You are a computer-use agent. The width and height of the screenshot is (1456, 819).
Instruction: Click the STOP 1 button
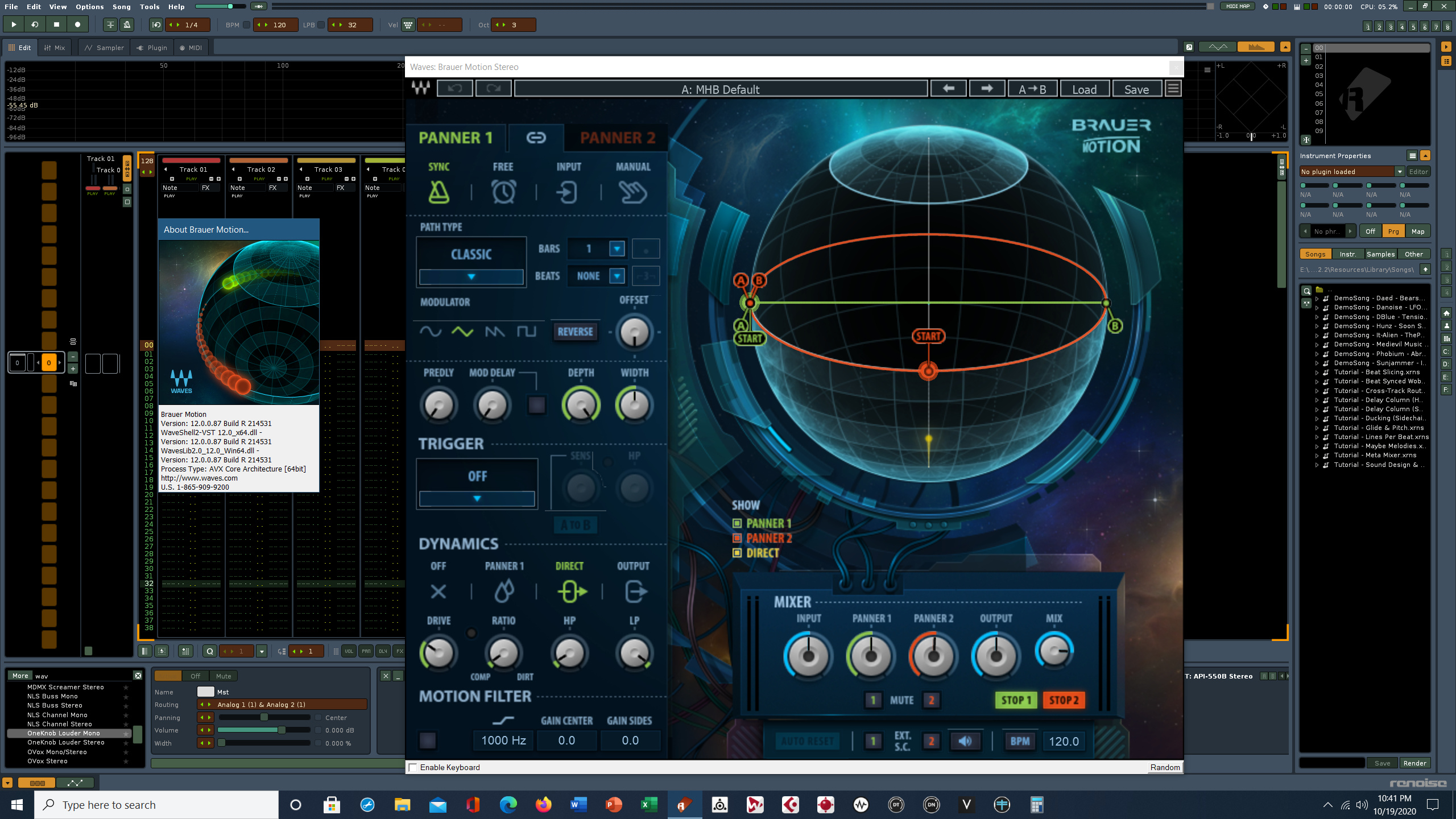1016,700
